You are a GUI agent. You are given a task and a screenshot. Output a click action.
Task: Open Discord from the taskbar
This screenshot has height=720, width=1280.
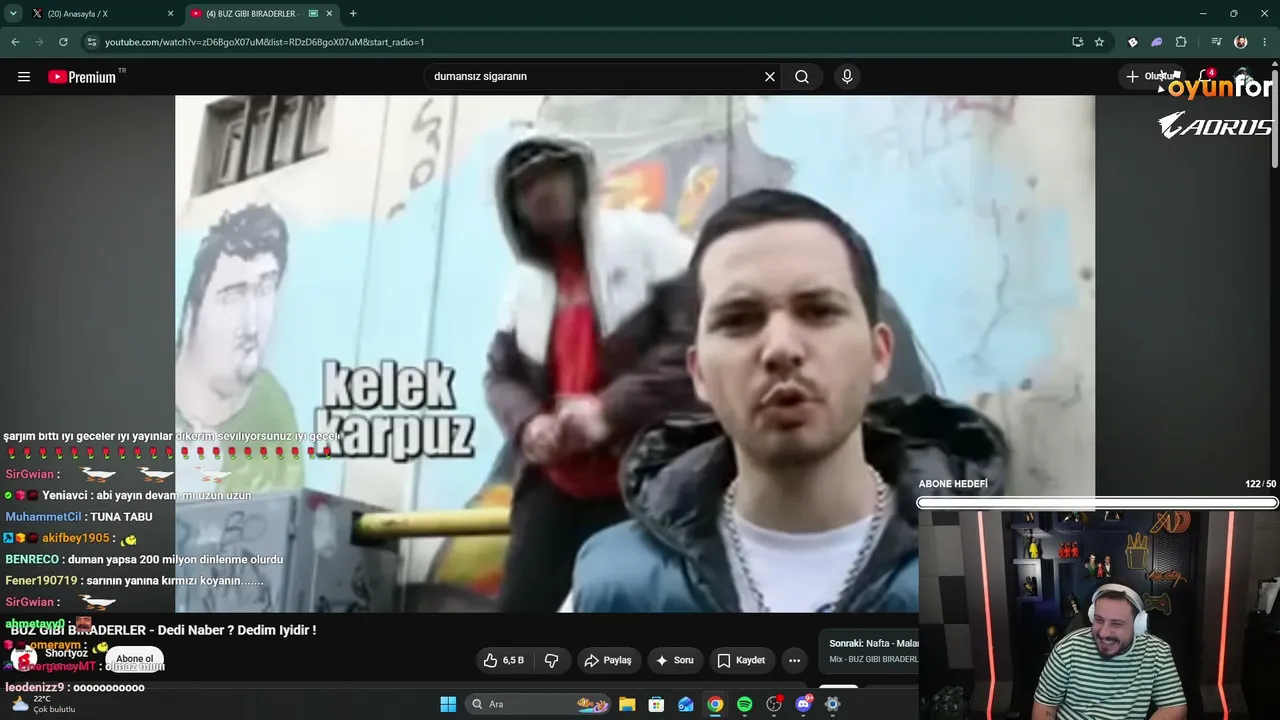(x=803, y=704)
